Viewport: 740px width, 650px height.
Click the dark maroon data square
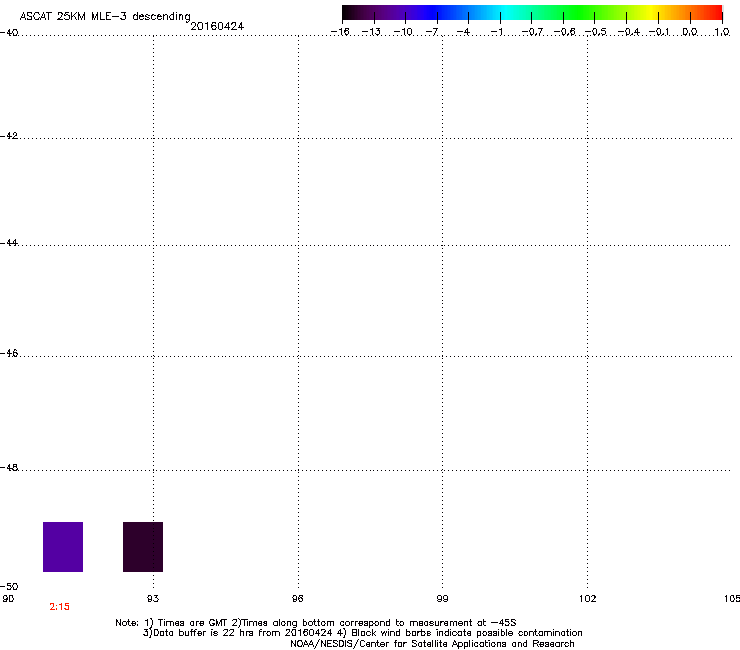(x=143, y=547)
